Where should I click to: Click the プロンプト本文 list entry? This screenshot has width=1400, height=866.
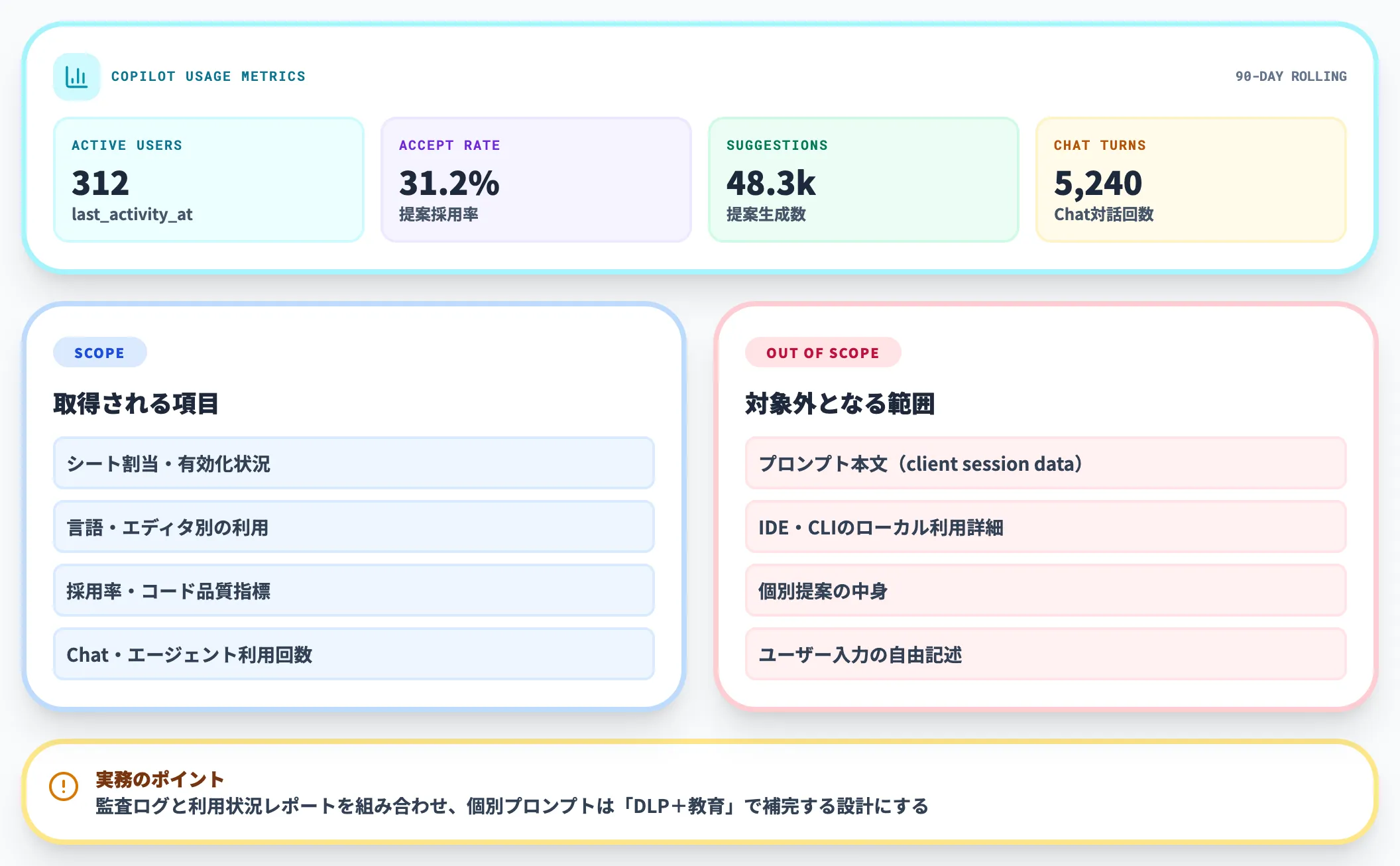pyautogui.click(x=1046, y=464)
